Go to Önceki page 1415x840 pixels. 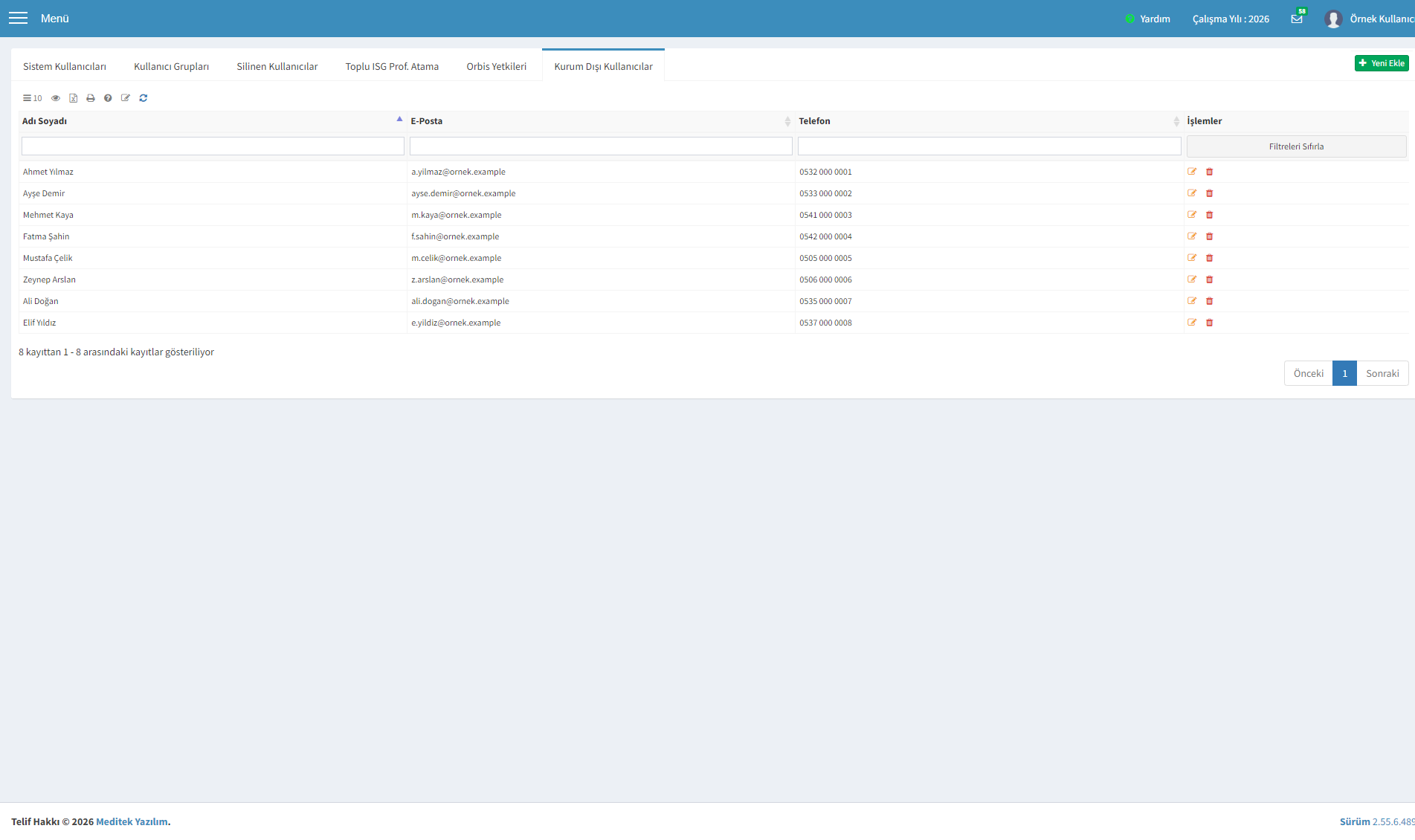1308,373
